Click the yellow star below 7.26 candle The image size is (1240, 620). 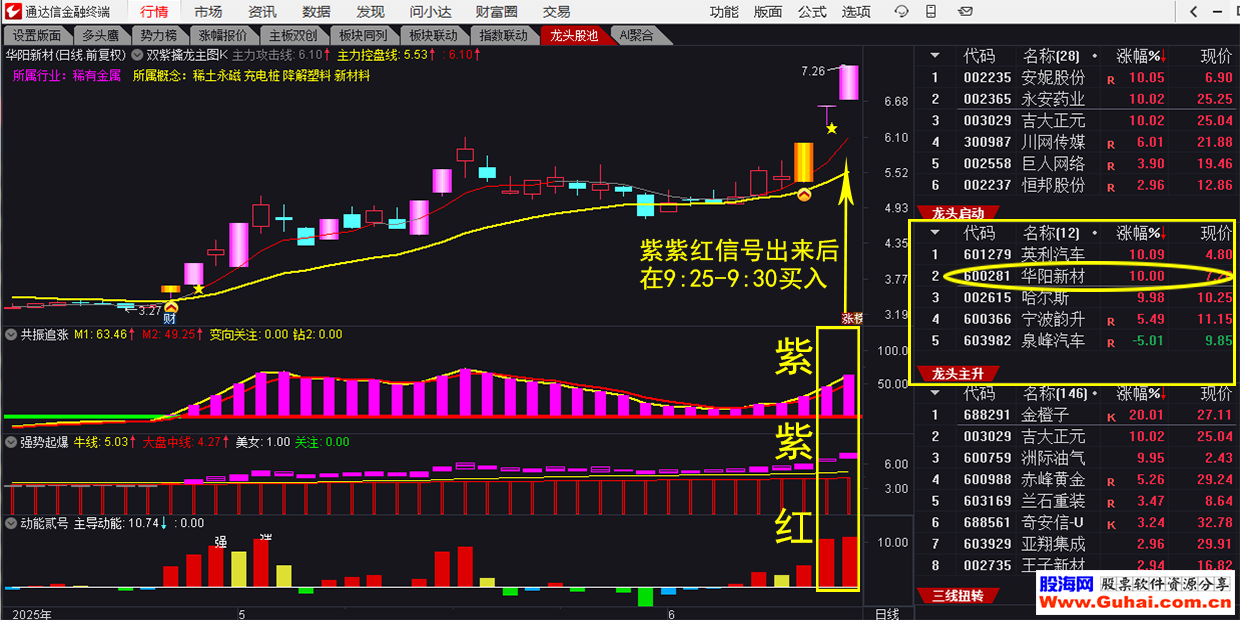coord(831,128)
